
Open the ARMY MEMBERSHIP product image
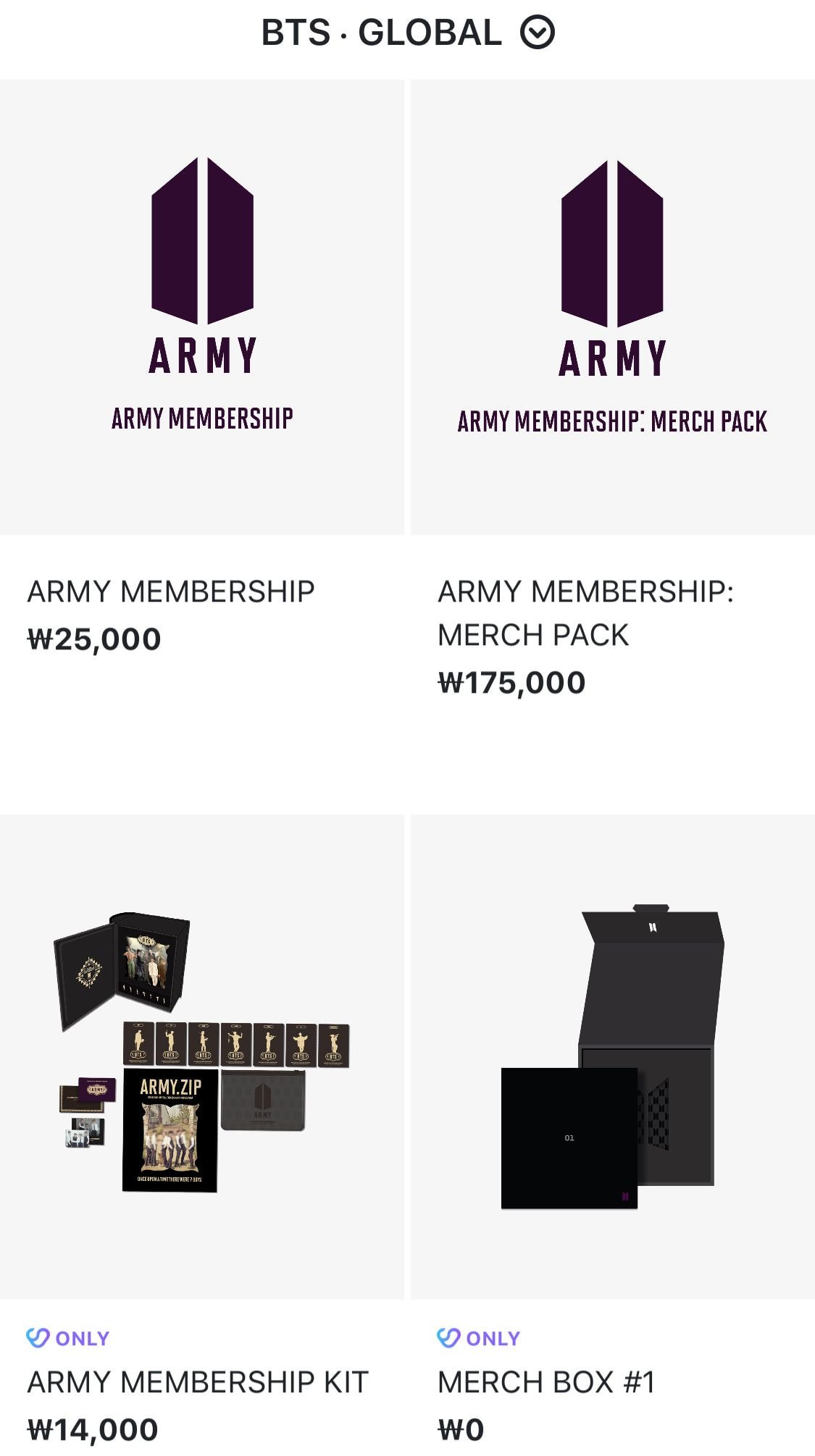pos(202,307)
